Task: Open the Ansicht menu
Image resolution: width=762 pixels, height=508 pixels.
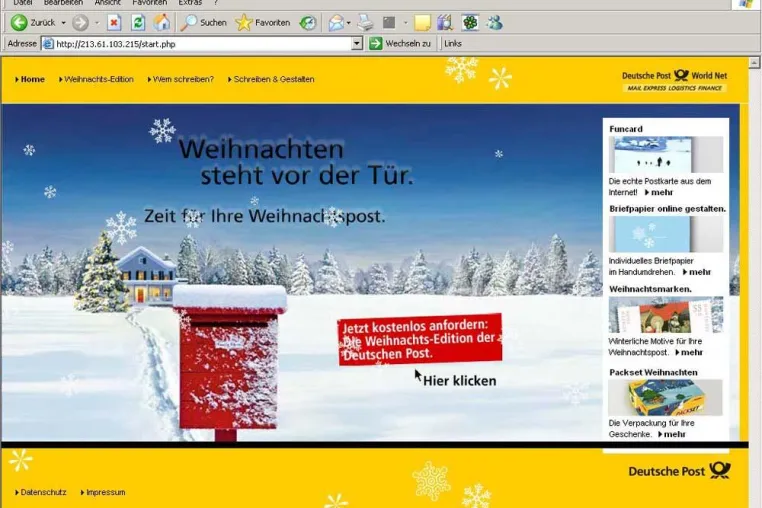Action: point(107,3)
